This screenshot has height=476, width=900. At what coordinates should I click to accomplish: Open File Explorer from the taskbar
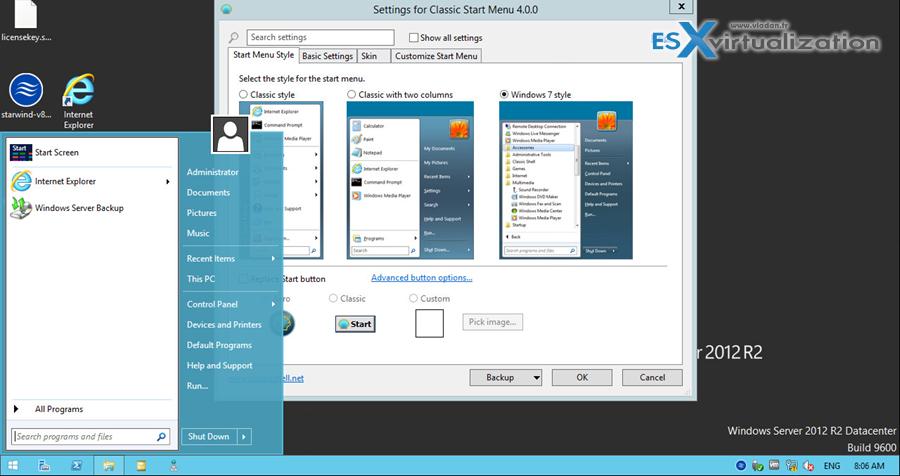tap(108, 466)
